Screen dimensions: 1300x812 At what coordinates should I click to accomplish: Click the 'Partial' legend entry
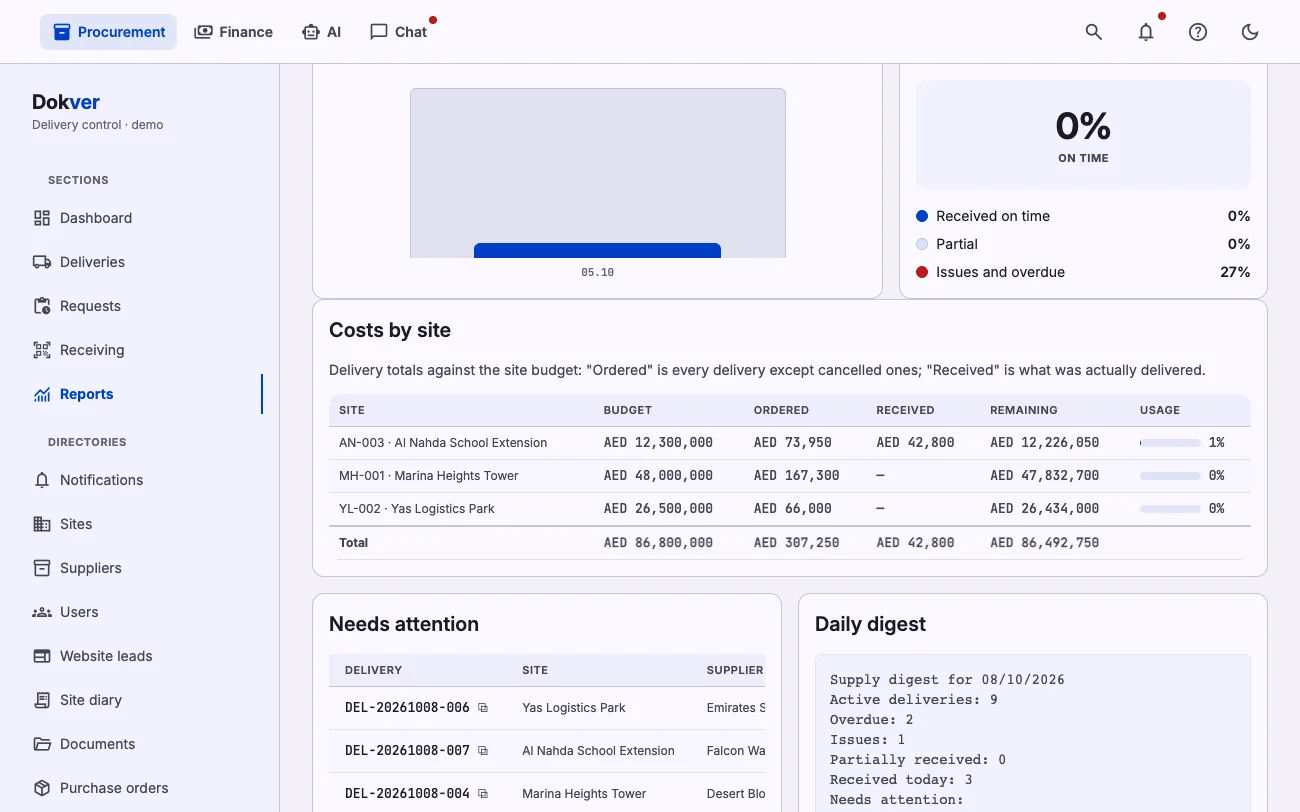point(1083,244)
